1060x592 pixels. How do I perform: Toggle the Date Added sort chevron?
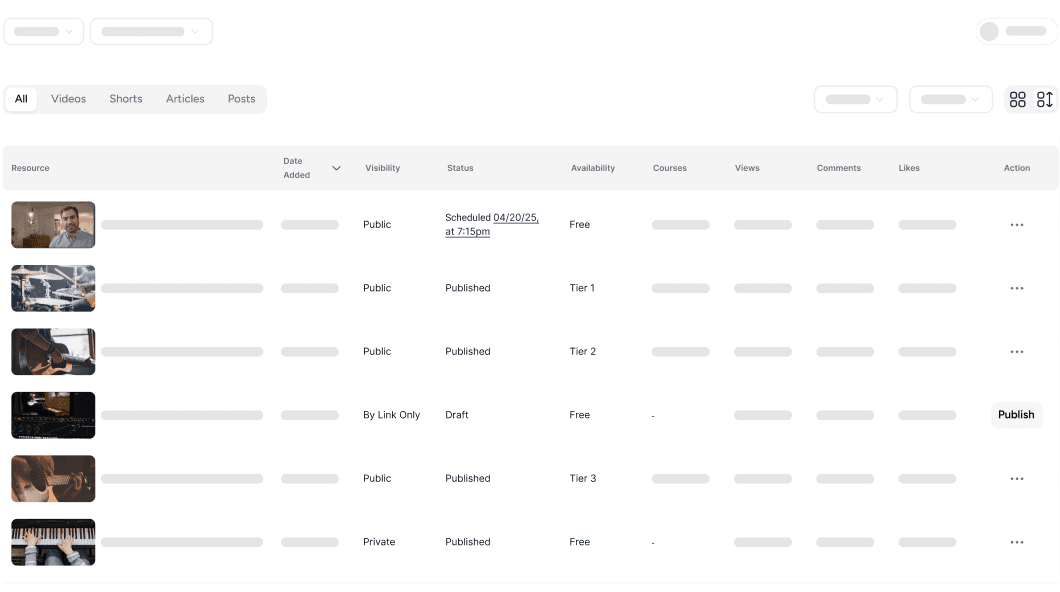(x=336, y=168)
